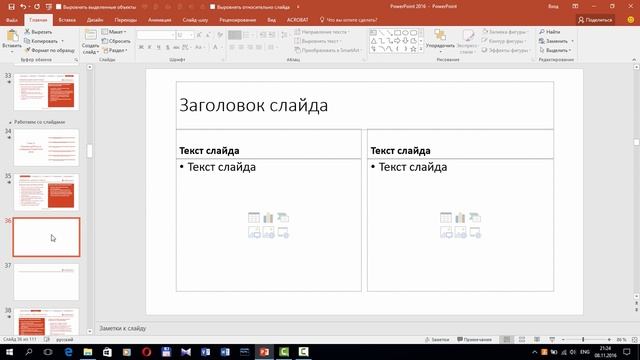
Task: Select slide 37 thumbnail
Action: [x=46, y=282]
